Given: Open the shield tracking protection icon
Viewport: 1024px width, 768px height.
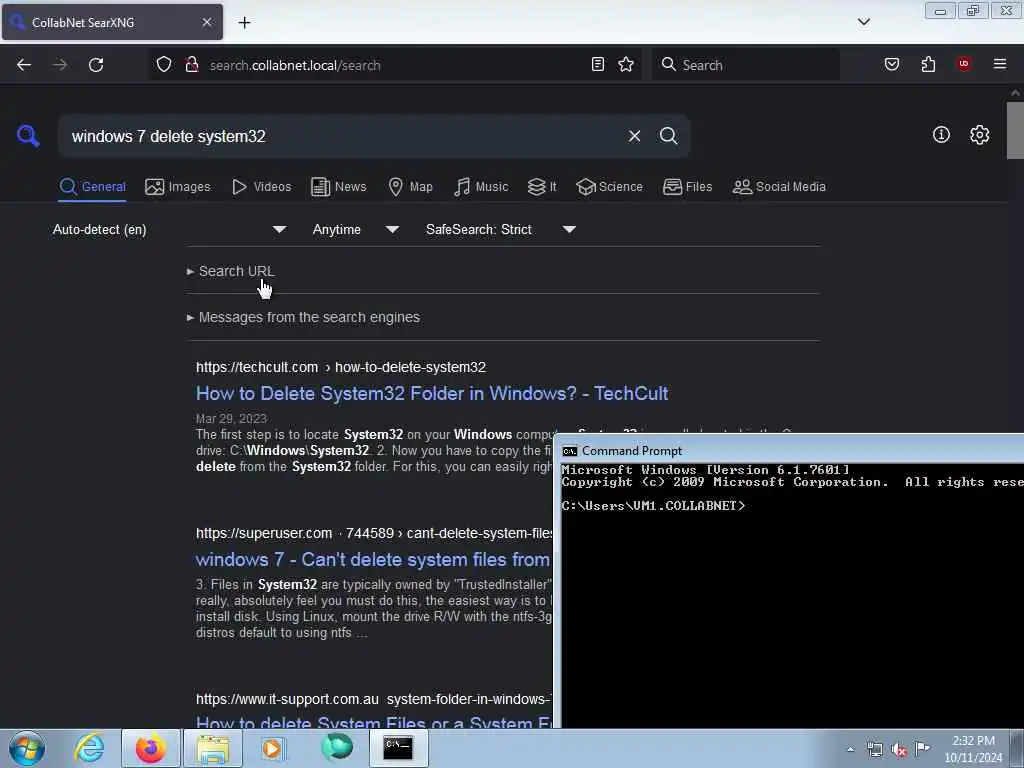Looking at the screenshot, I should point(164,64).
